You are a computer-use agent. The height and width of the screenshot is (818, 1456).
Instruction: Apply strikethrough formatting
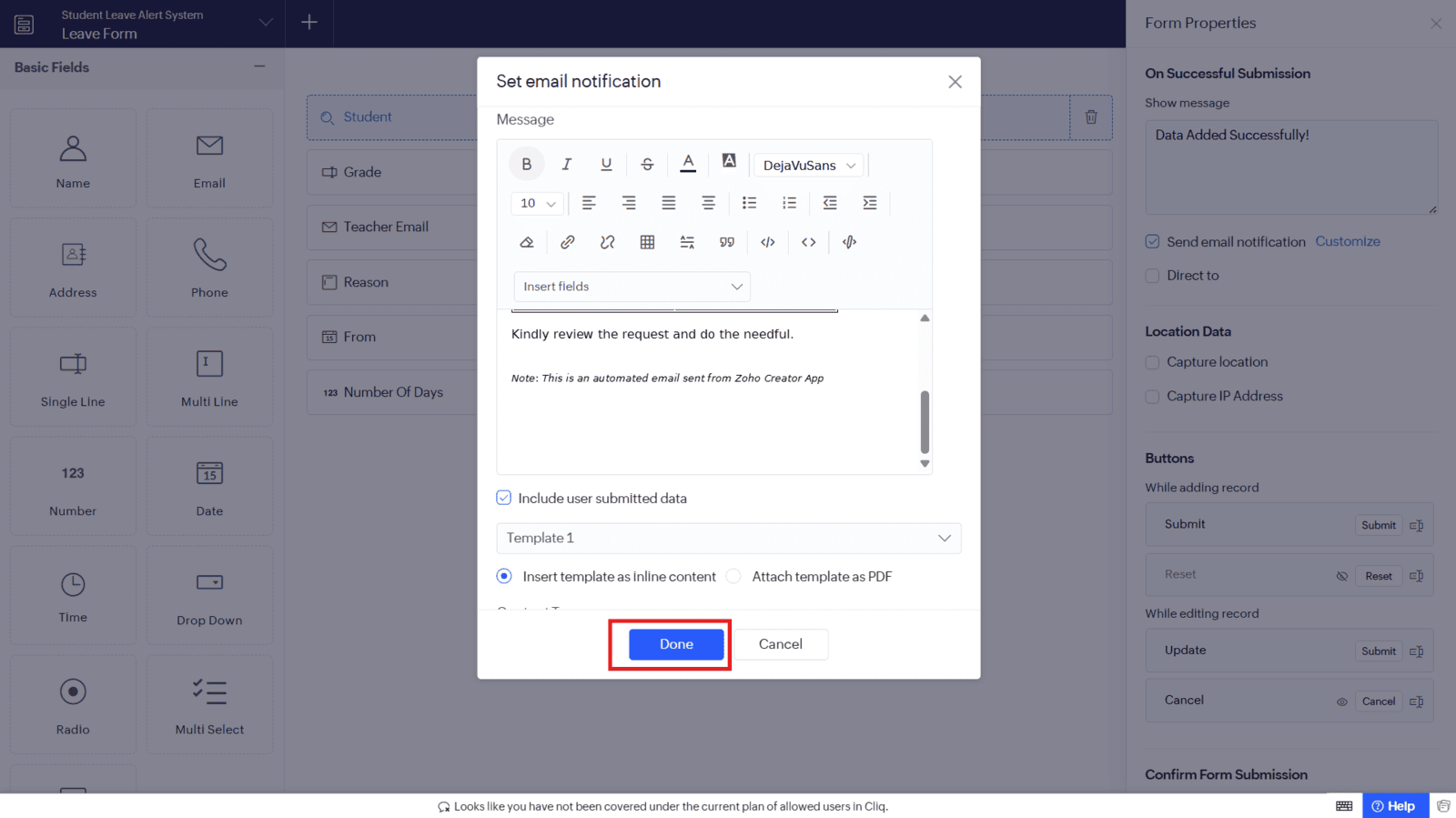[x=647, y=165]
